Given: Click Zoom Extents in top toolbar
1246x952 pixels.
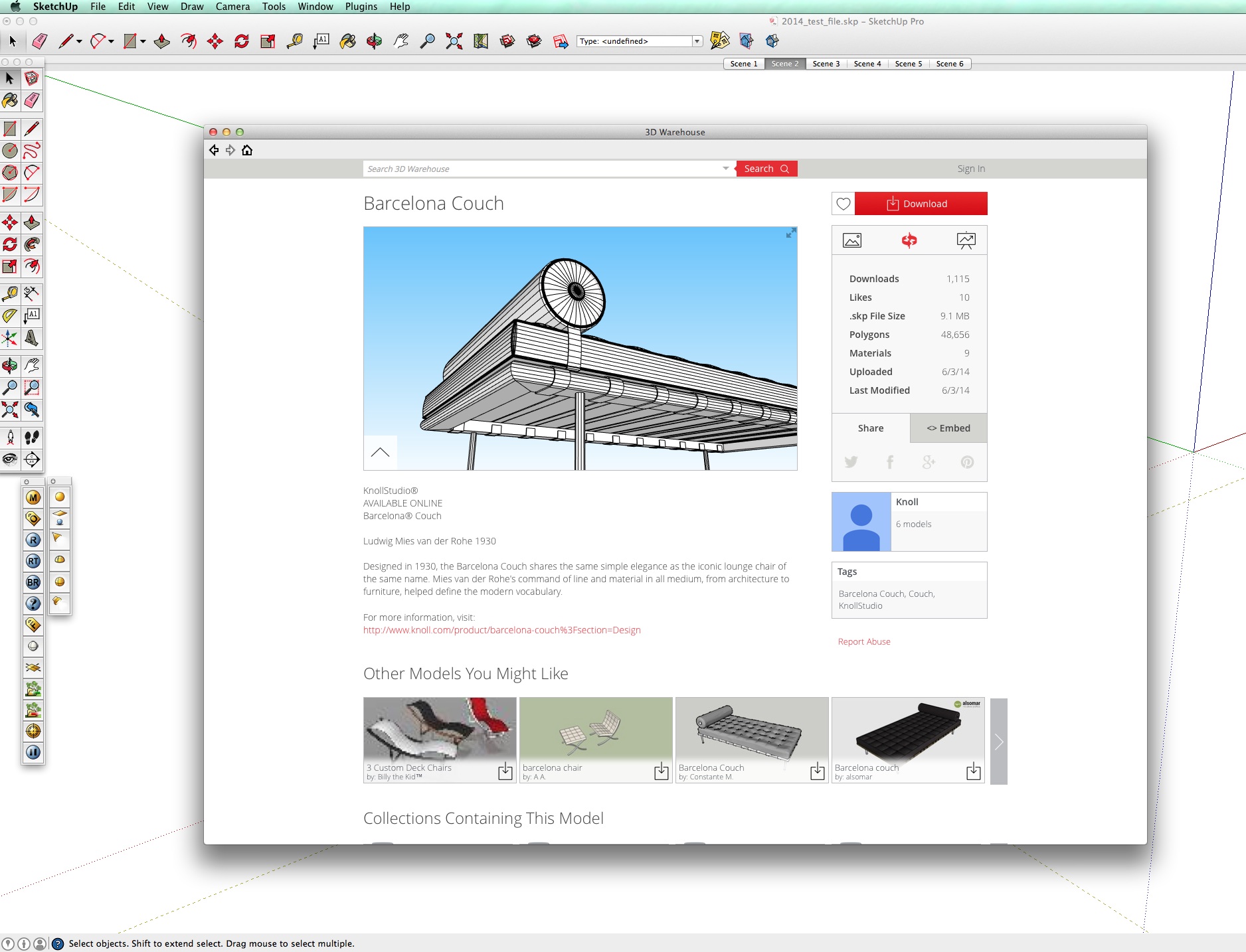Looking at the screenshot, I should pos(454,41).
